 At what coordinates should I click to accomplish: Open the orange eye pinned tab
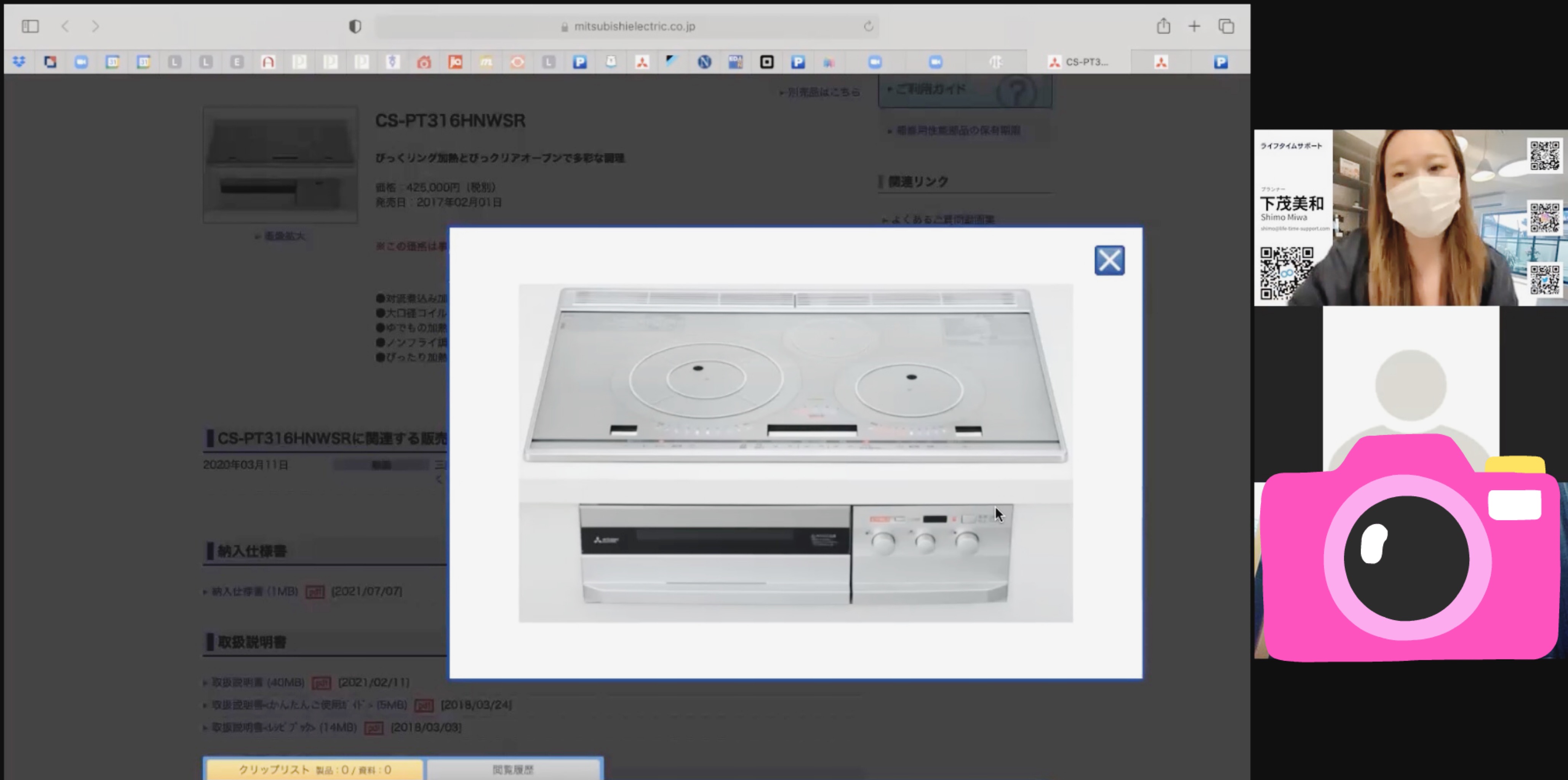517,61
